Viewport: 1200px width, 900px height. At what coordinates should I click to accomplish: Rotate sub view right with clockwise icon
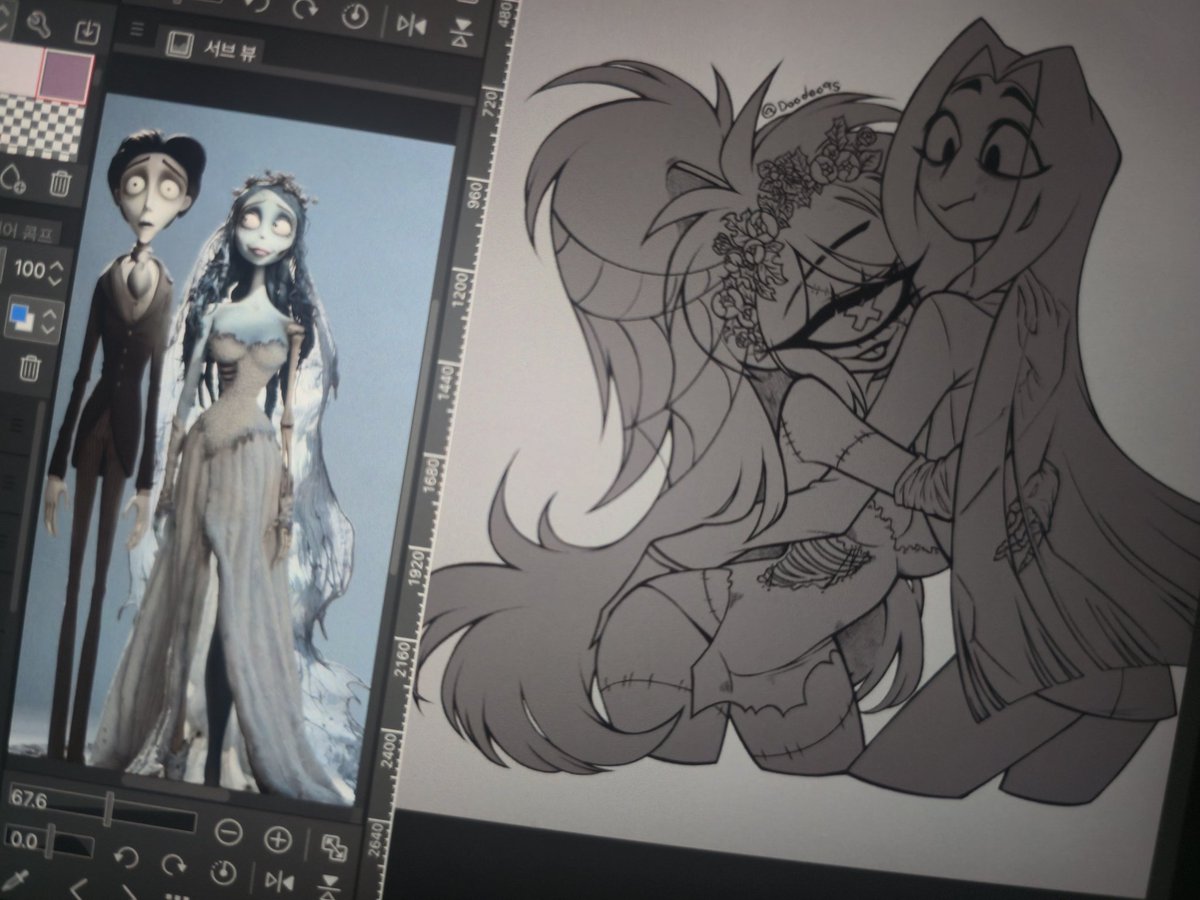click(x=174, y=865)
